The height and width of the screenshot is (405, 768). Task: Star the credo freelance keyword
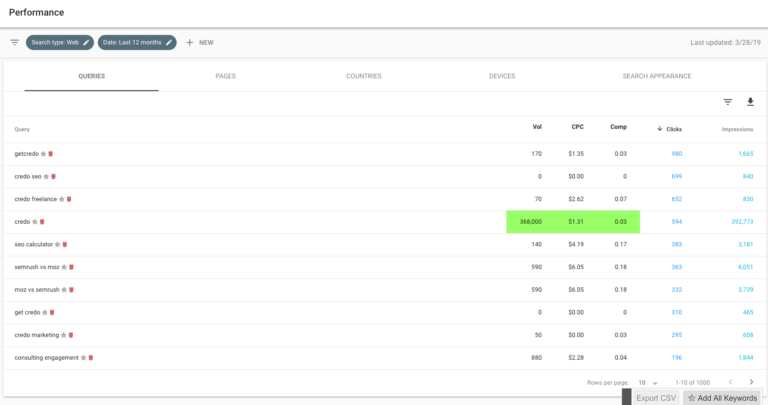[62, 199]
